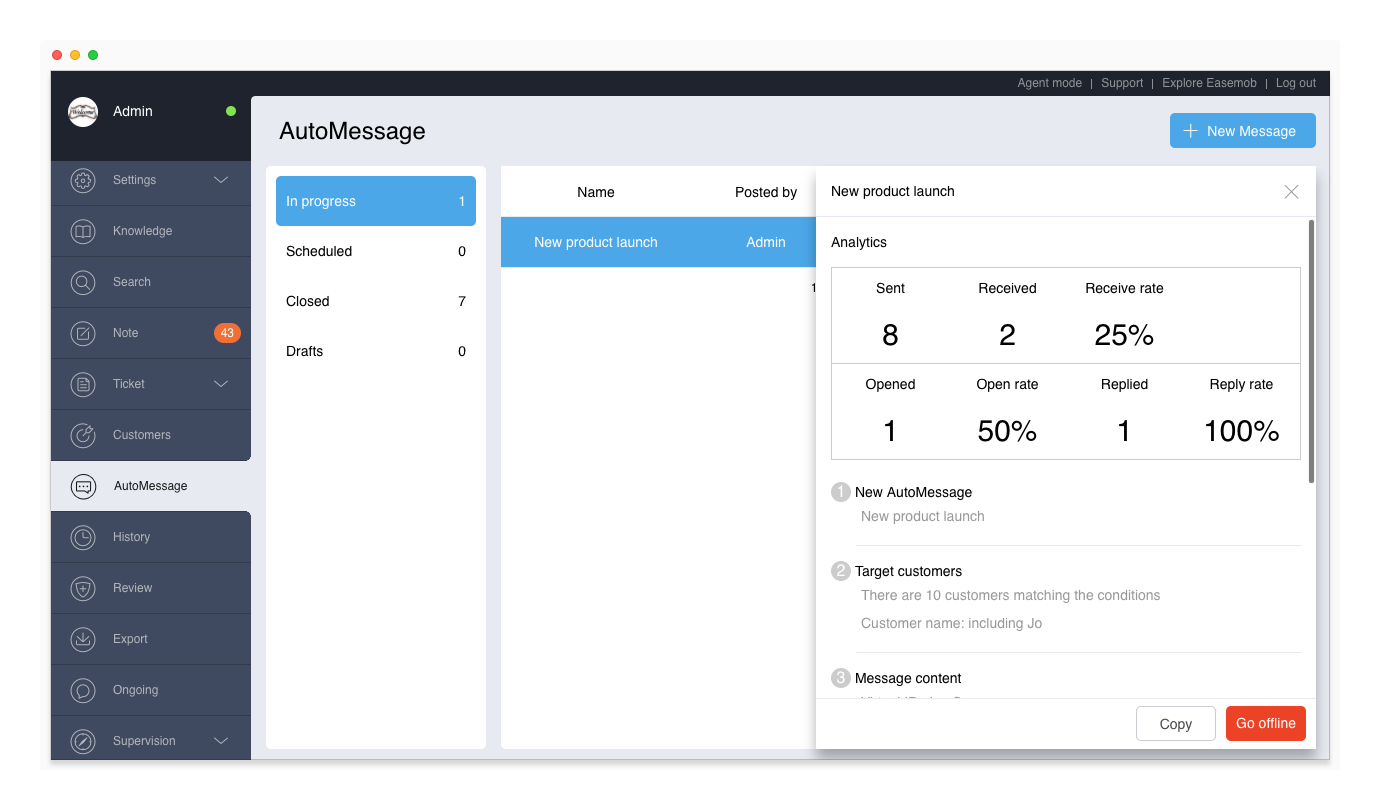The image size is (1380, 810).
Task: Click the Ongoing speech bubble icon
Action: (83, 690)
